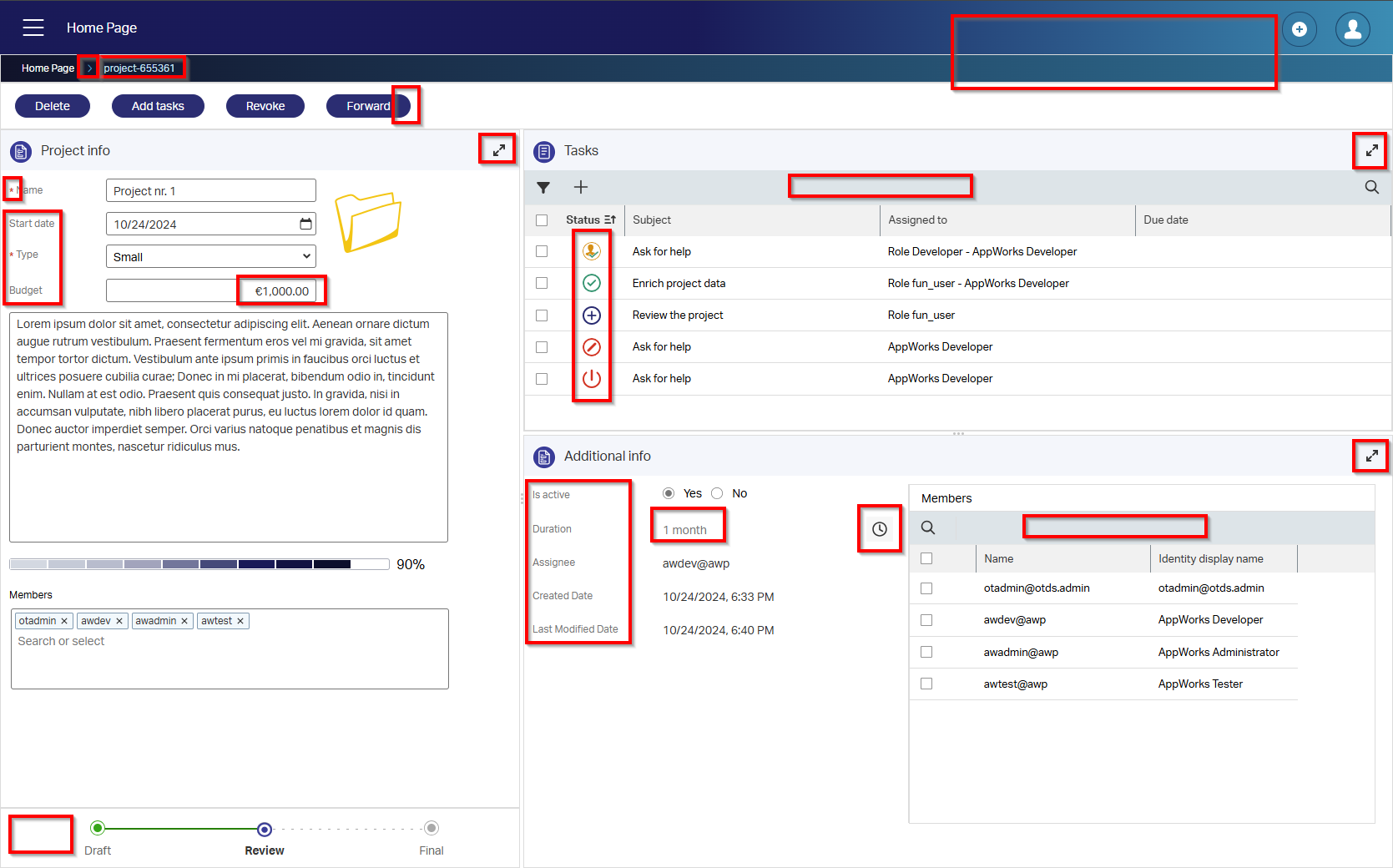
Task: Open Start date calendar picker
Action: pyautogui.click(x=305, y=224)
